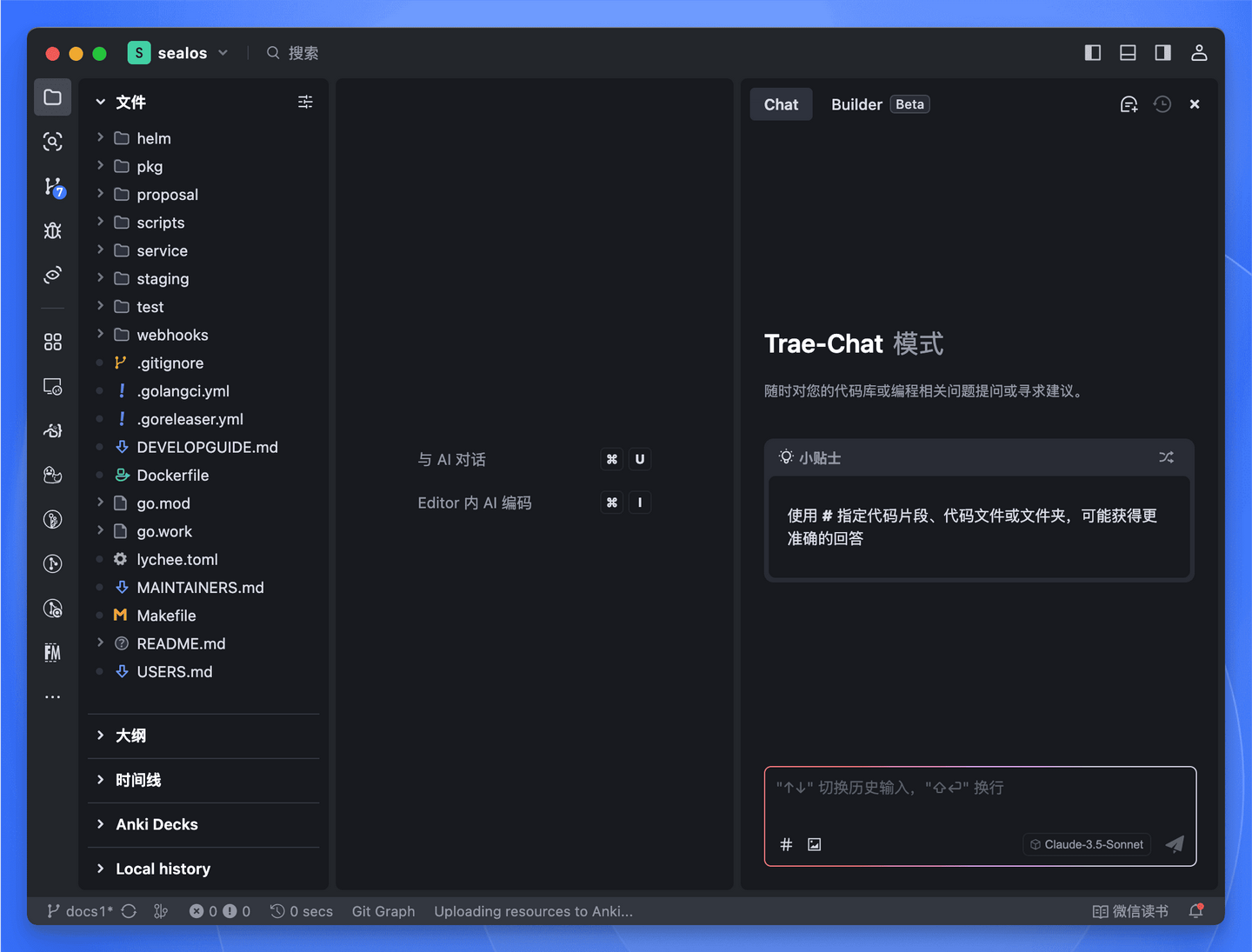Send the chat message with the send icon

[1175, 844]
